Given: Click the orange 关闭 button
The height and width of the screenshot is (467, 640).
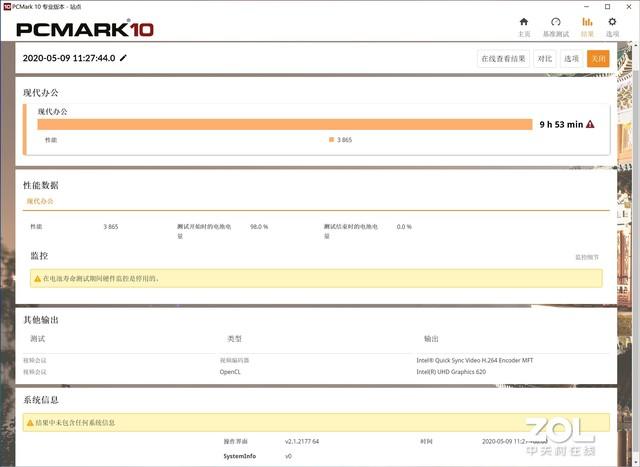Looking at the screenshot, I should pyautogui.click(x=598, y=59).
